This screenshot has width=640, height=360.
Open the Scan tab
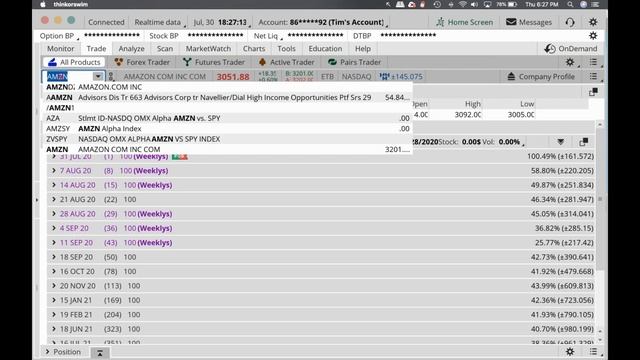tap(165, 49)
